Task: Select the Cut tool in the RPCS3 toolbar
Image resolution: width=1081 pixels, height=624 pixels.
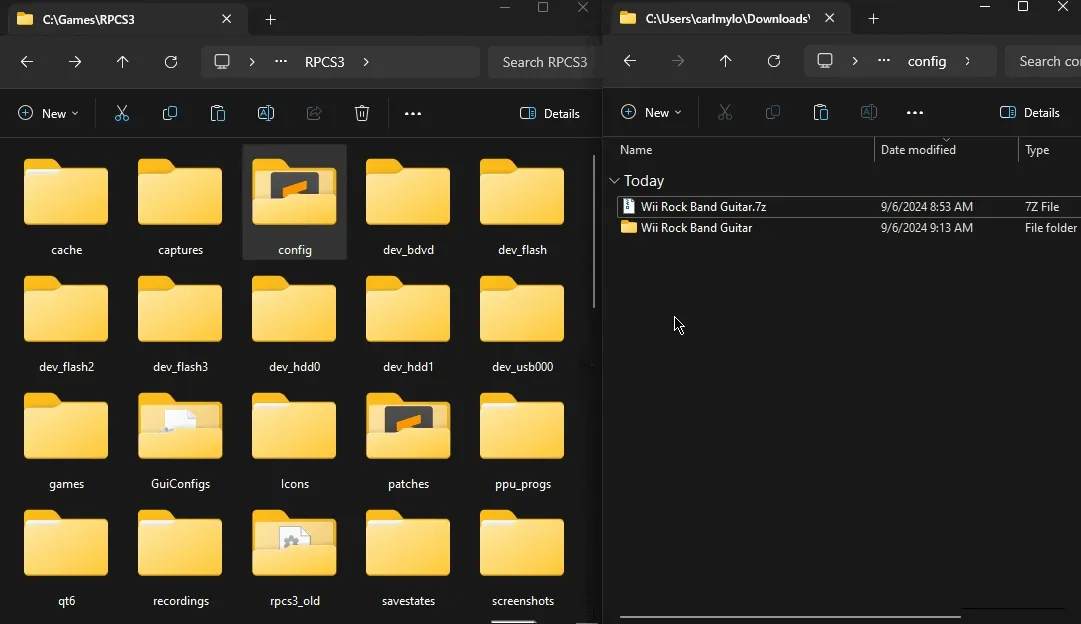Action: [122, 113]
